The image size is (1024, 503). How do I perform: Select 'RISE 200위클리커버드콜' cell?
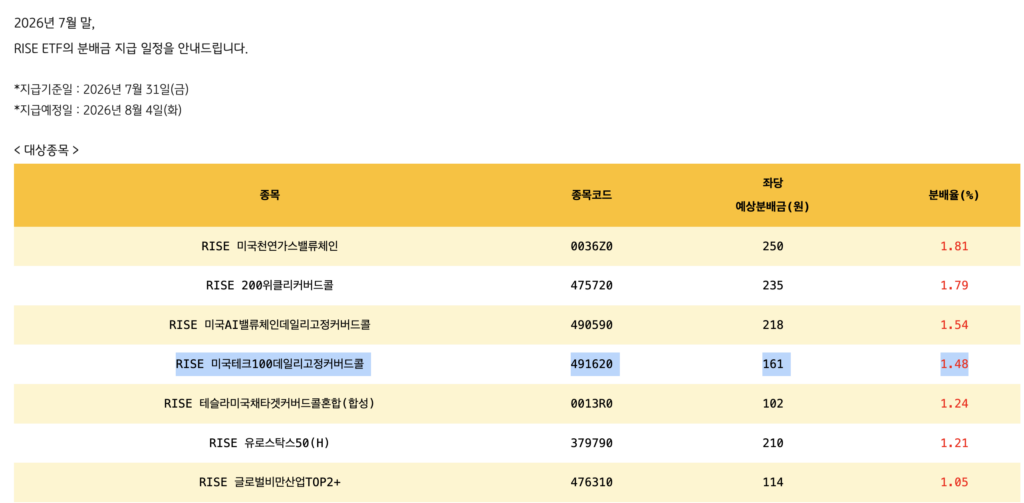point(270,285)
